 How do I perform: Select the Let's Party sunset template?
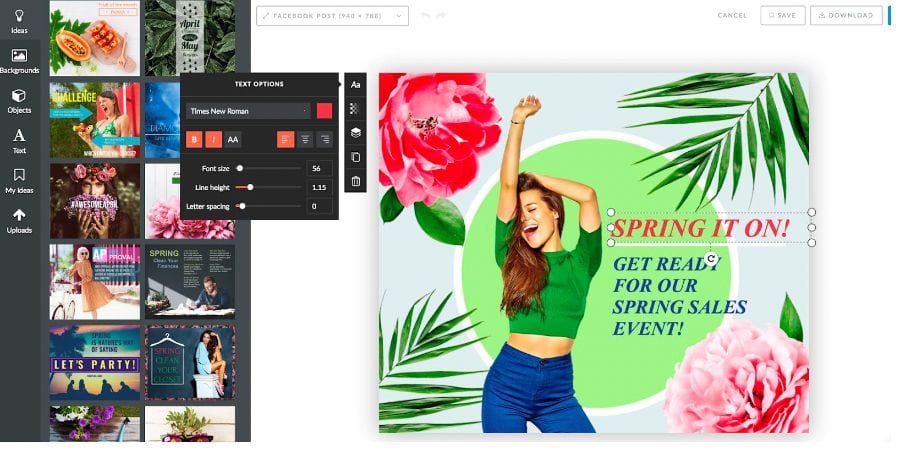pos(95,362)
